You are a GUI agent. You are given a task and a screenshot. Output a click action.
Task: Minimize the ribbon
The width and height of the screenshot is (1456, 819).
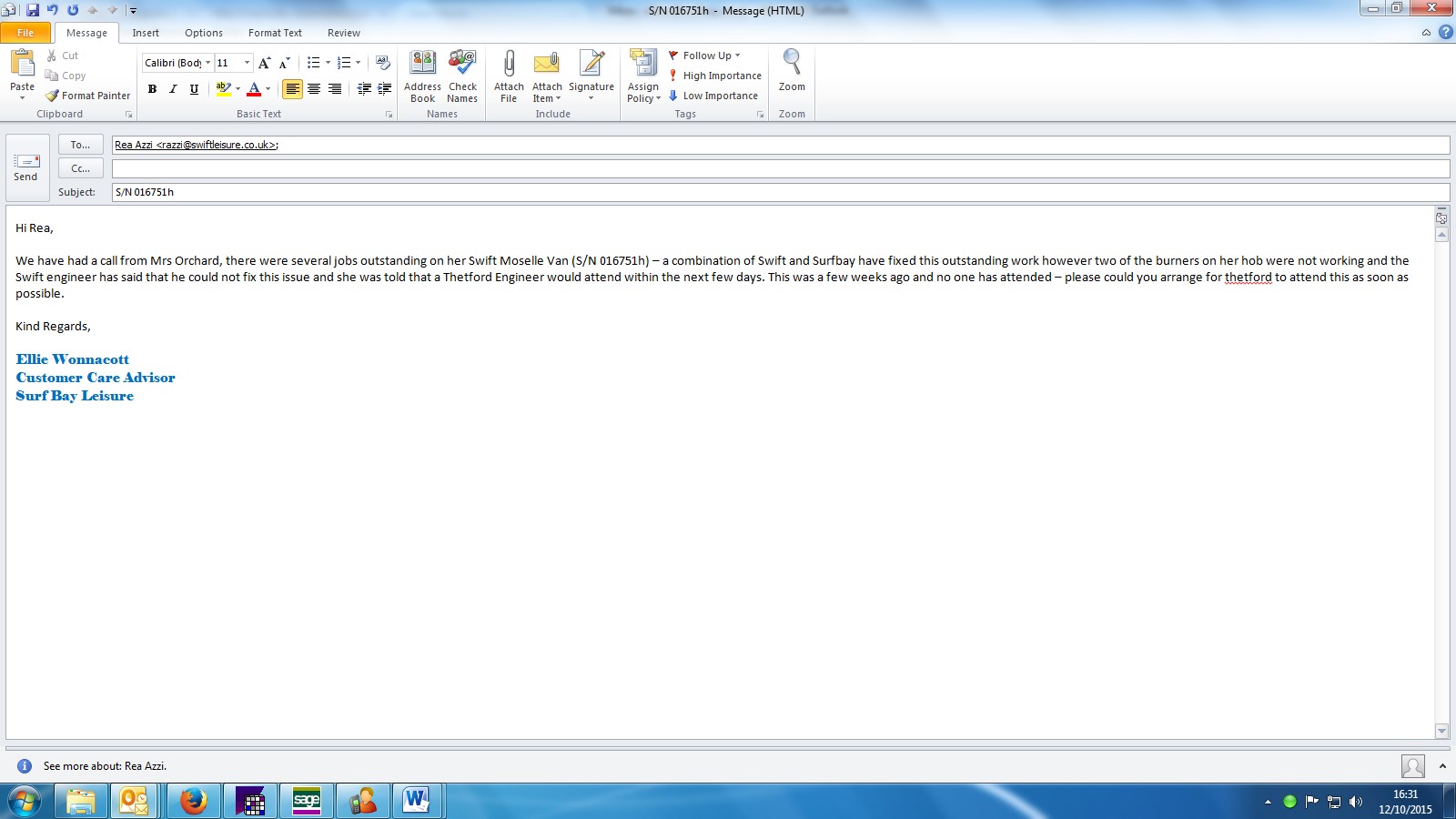click(1426, 32)
